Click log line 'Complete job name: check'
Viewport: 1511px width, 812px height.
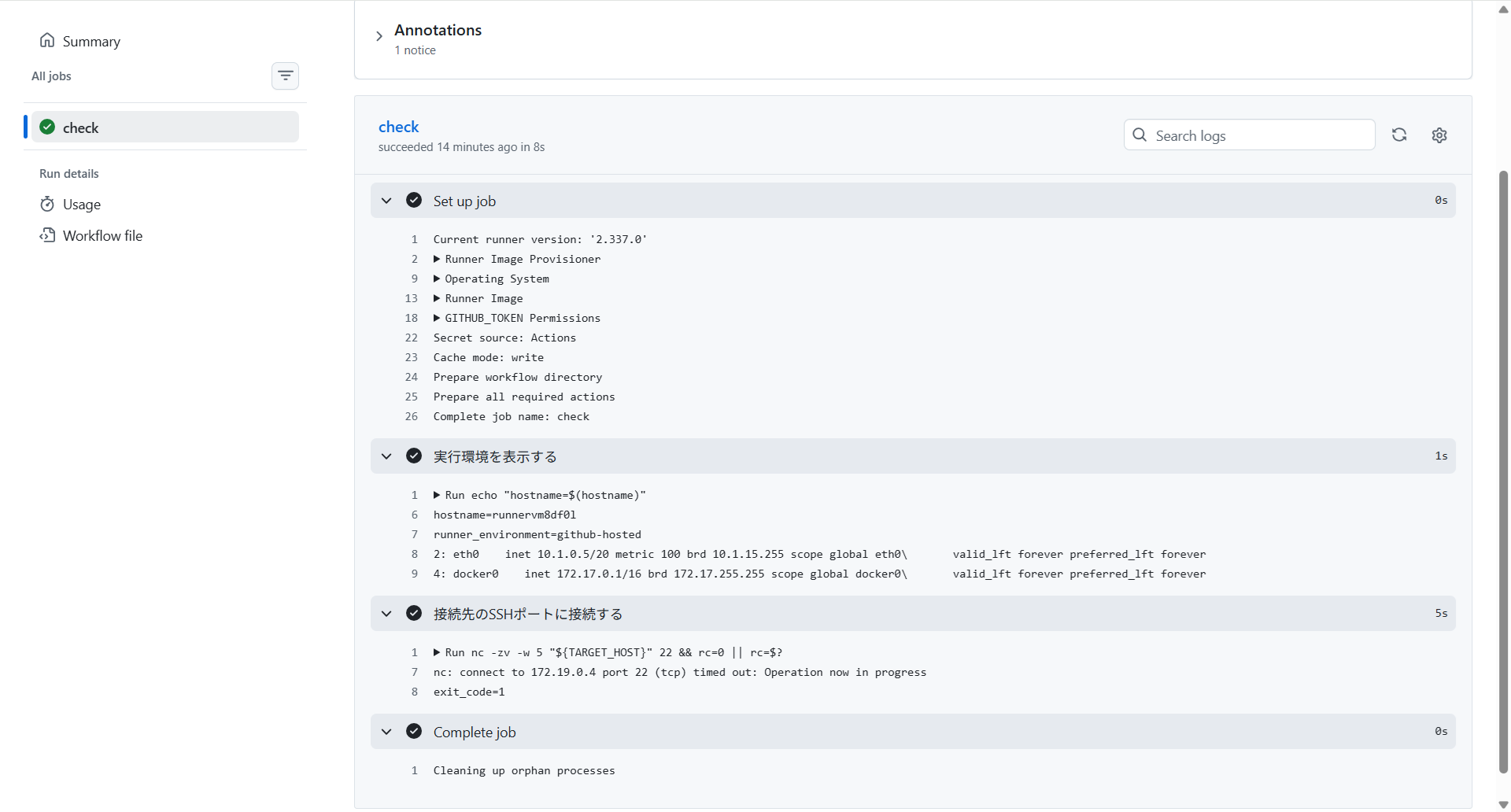coord(511,416)
